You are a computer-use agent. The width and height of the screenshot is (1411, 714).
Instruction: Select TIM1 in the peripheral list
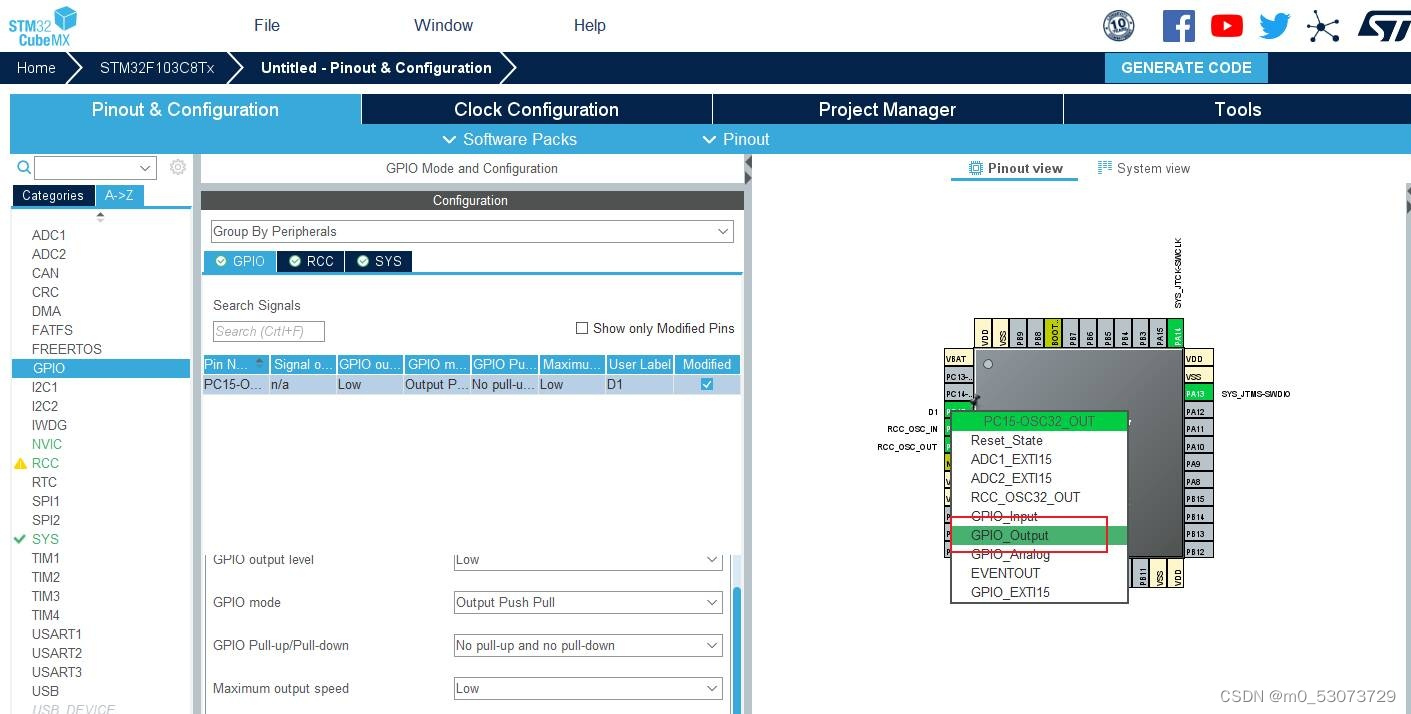[46, 558]
